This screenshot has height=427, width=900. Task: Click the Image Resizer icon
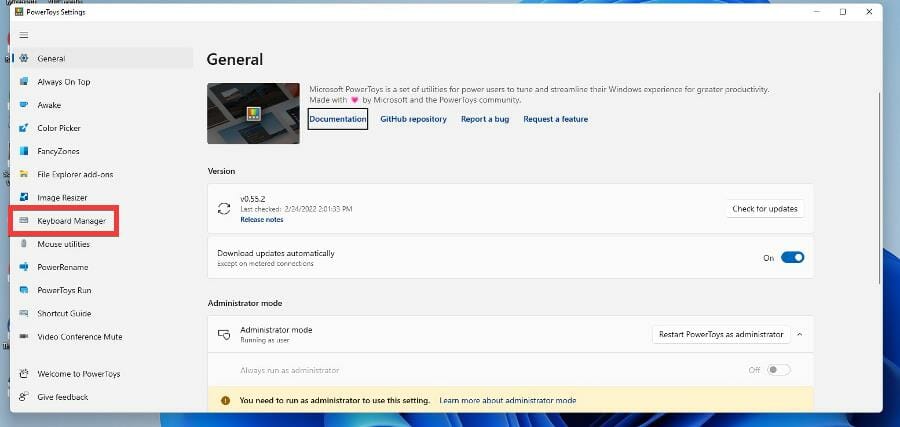coord(24,197)
